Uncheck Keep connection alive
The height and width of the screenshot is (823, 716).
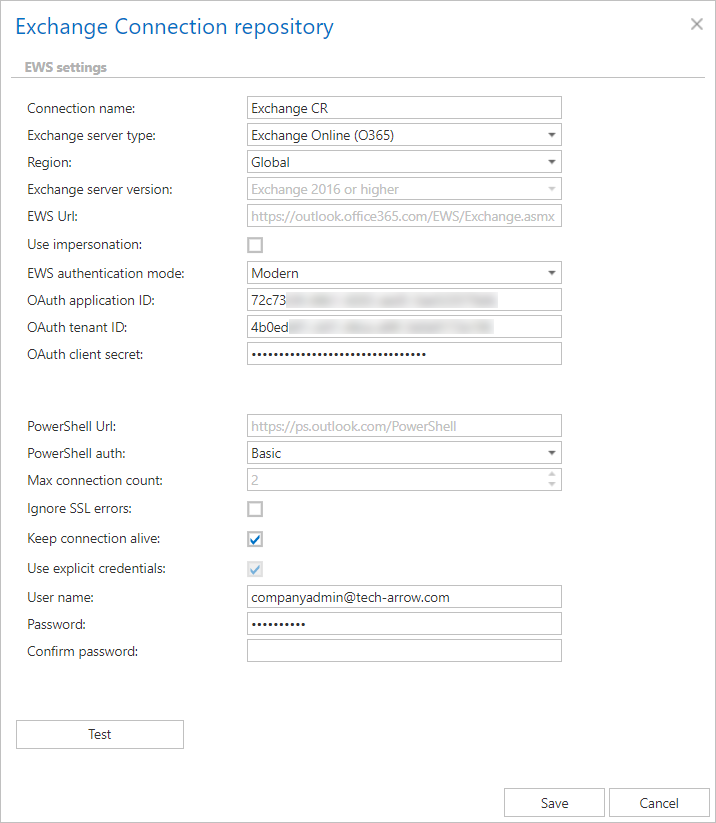click(x=255, y=539)
